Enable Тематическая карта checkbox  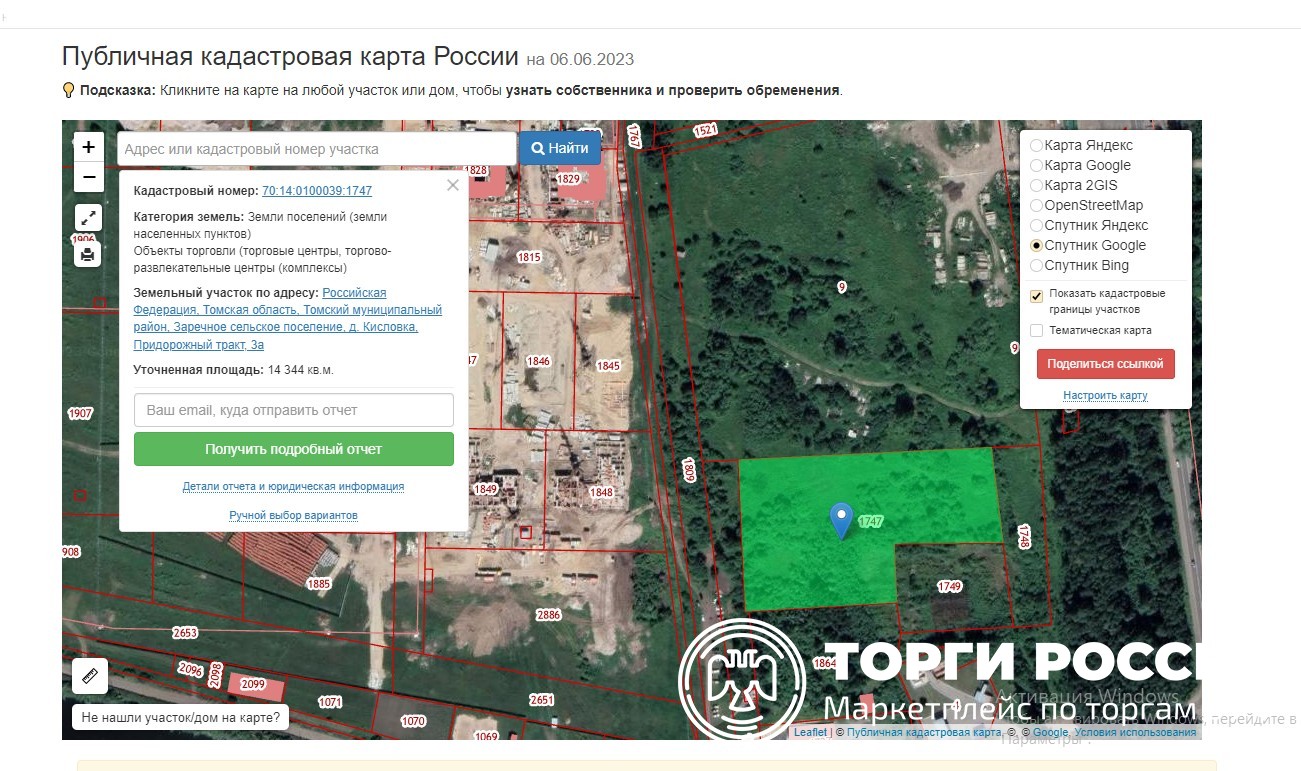1037,330
